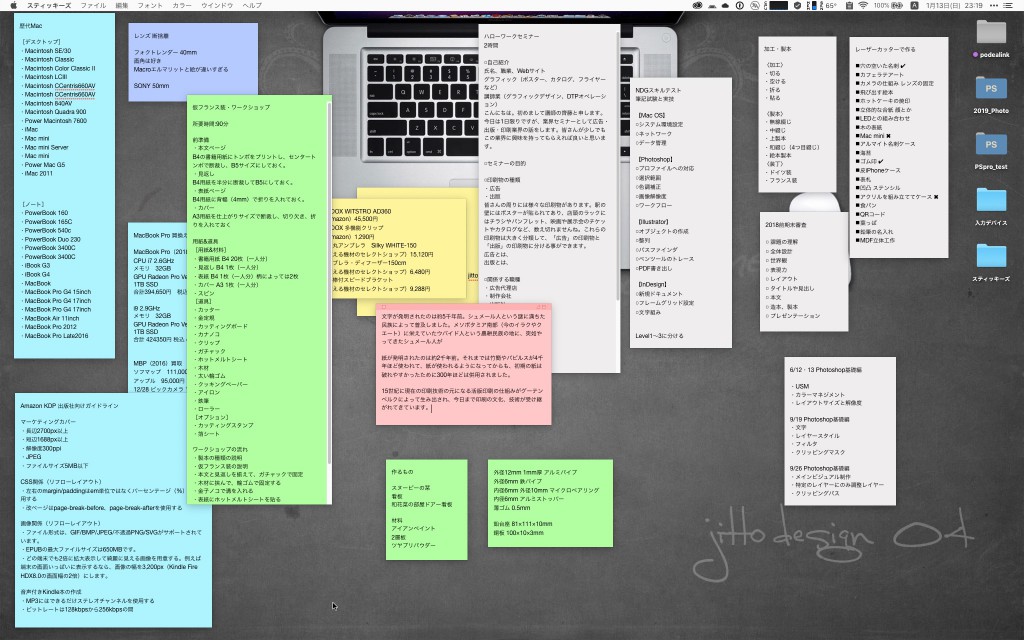Click the cloud status icon in menu bar
The image size is (1024, 640).
click(725, 5)
